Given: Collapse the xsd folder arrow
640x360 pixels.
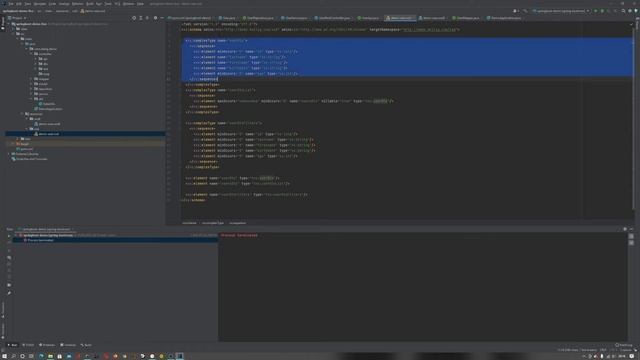Looking at the screenshot, I should (27, 129).
